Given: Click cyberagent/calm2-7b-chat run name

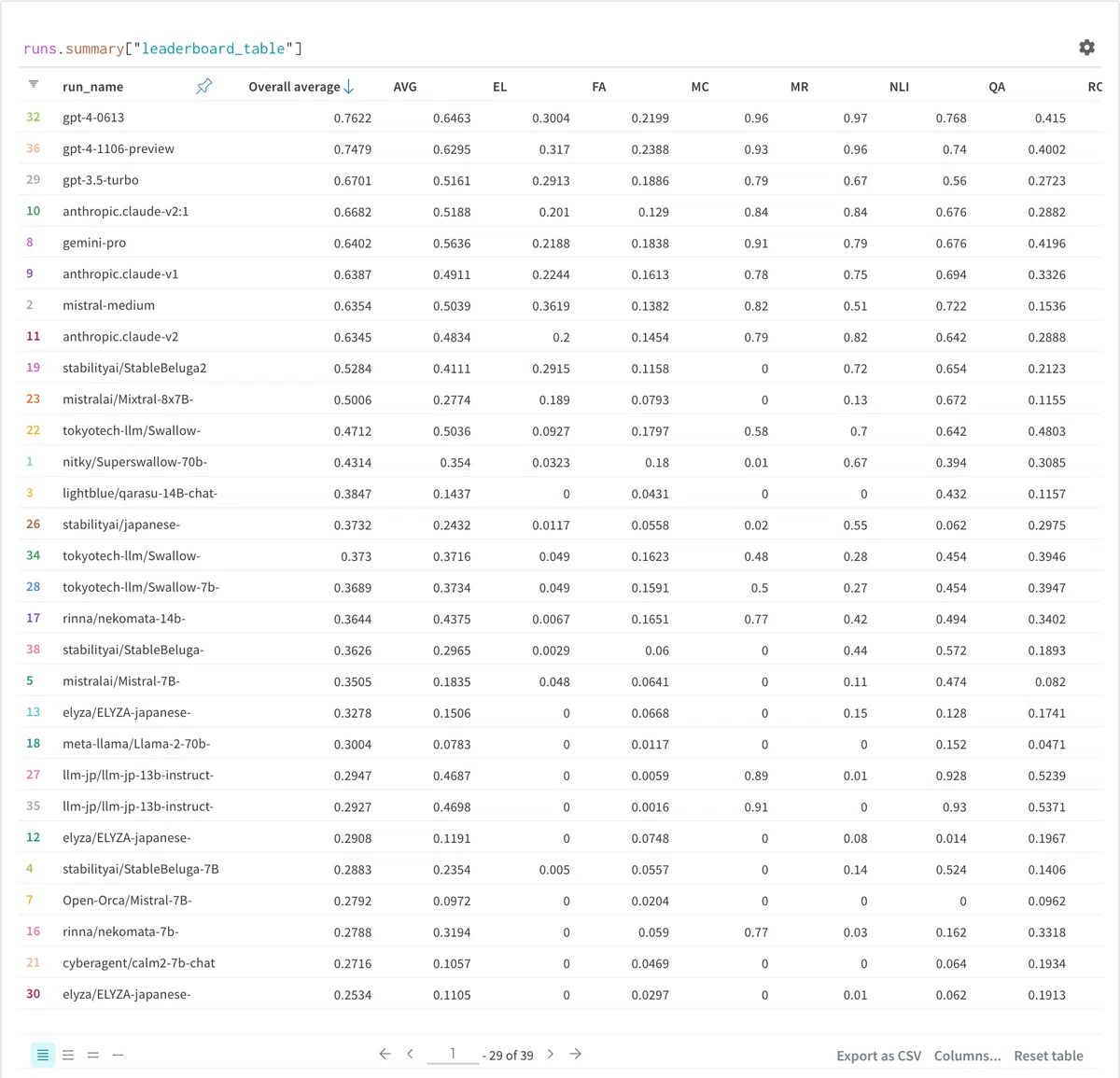Looking at the screenshot, I should [x=139, y=963].
